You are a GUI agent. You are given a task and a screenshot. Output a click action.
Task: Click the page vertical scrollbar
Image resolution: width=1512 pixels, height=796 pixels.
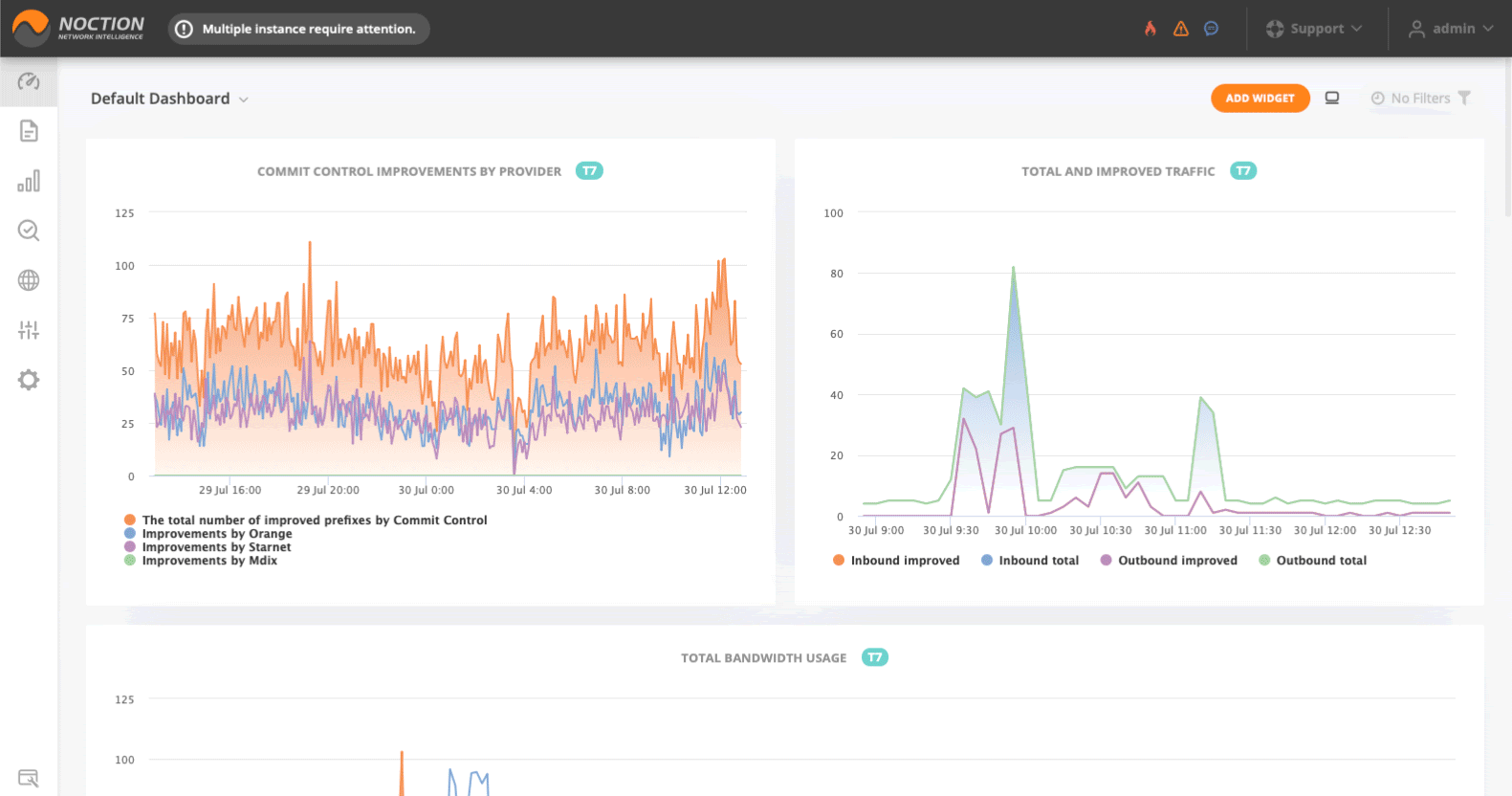tap(1507, 139)
